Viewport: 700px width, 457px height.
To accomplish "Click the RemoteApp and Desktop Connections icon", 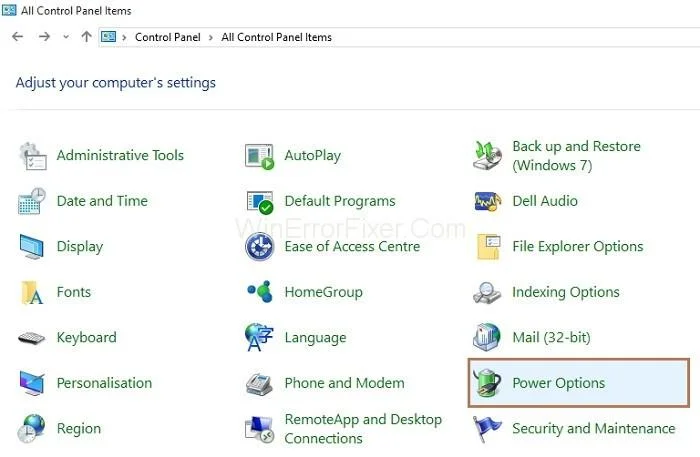I will click(x=259, y=429).
